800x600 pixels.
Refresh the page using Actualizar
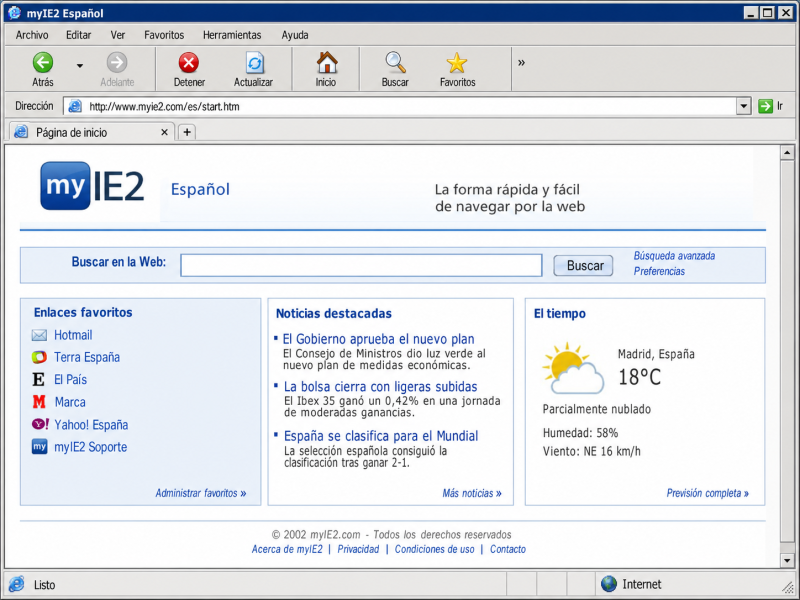(254, 70)
